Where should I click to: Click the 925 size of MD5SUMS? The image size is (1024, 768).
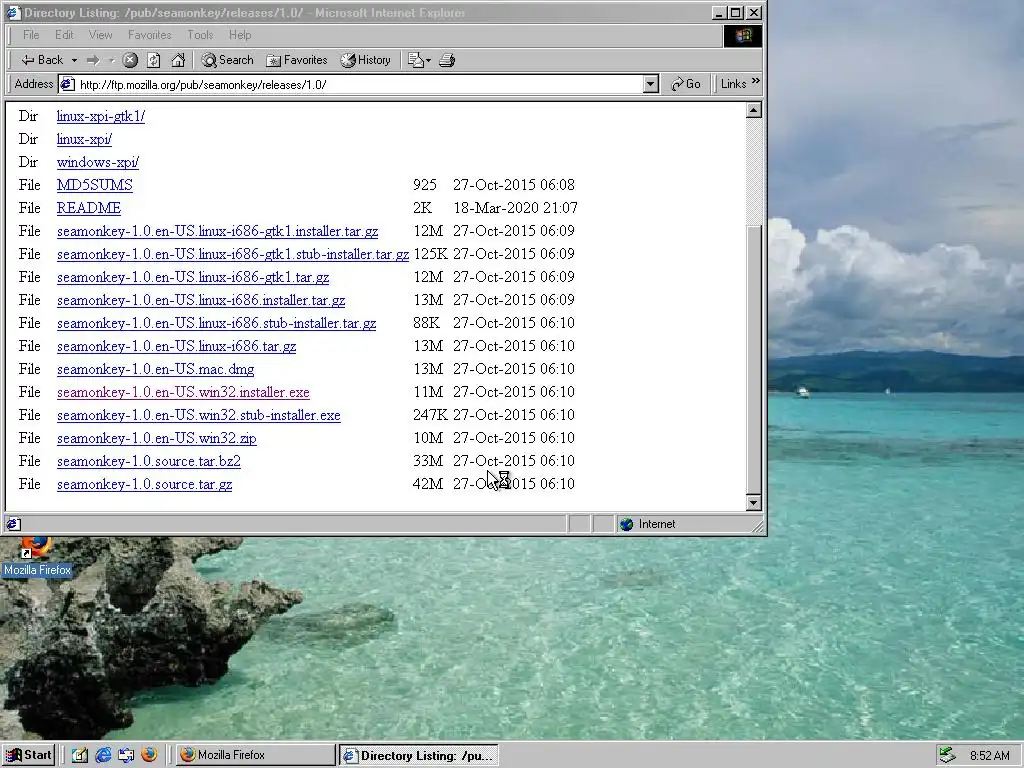[424, 185]
